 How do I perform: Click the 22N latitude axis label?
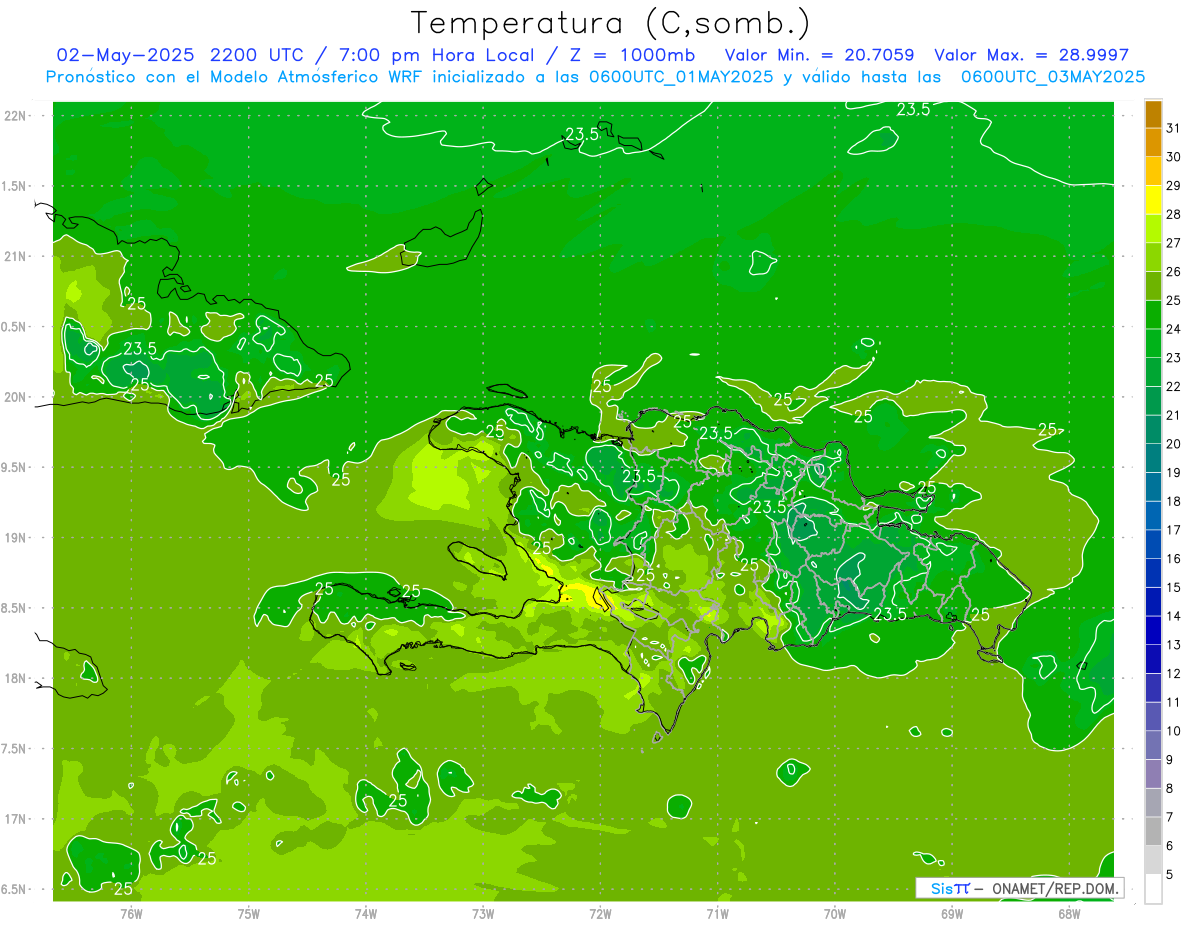[15, 116]
